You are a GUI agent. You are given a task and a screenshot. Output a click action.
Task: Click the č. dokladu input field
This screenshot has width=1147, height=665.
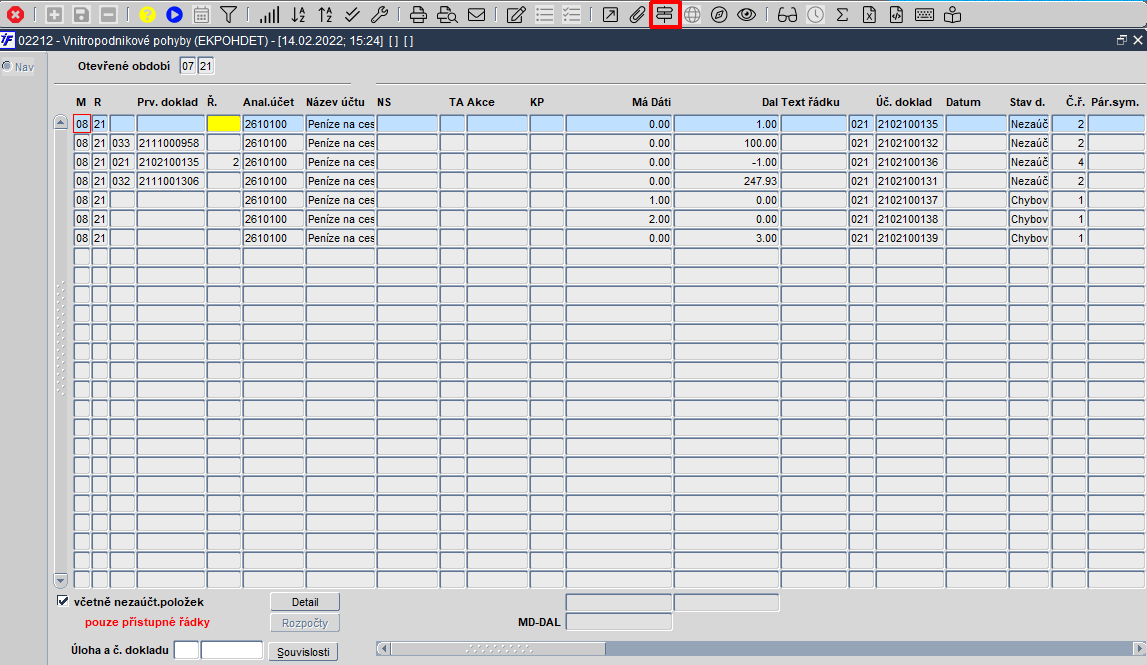tap(232, 650)
